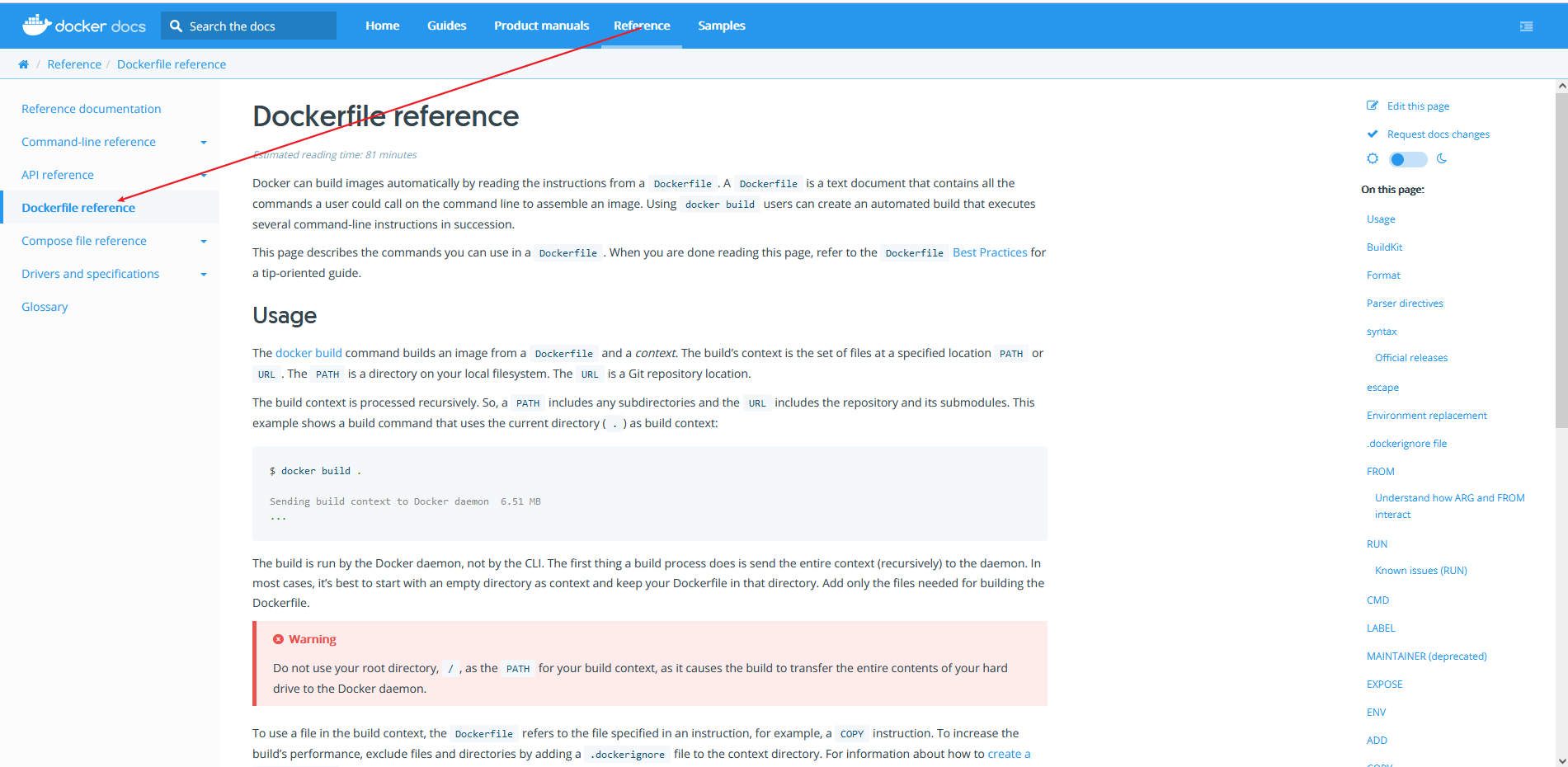1568x767 pixels.
Task: Select API reference in sidebar
Action: [x=58, y=175]
